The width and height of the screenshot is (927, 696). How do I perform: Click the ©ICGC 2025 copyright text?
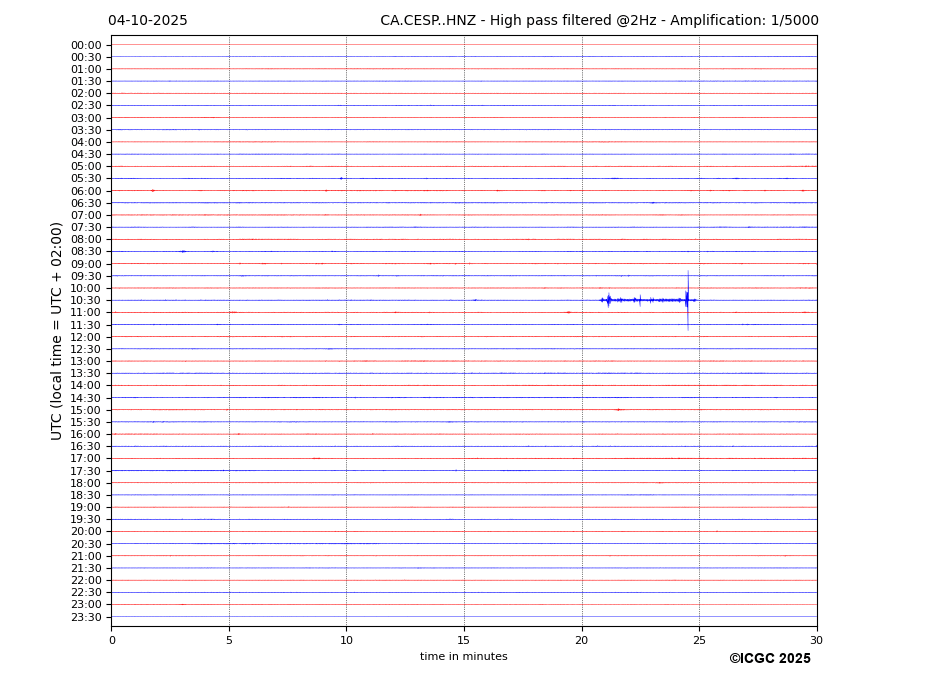pyautogui.click(x=769, y=659)
